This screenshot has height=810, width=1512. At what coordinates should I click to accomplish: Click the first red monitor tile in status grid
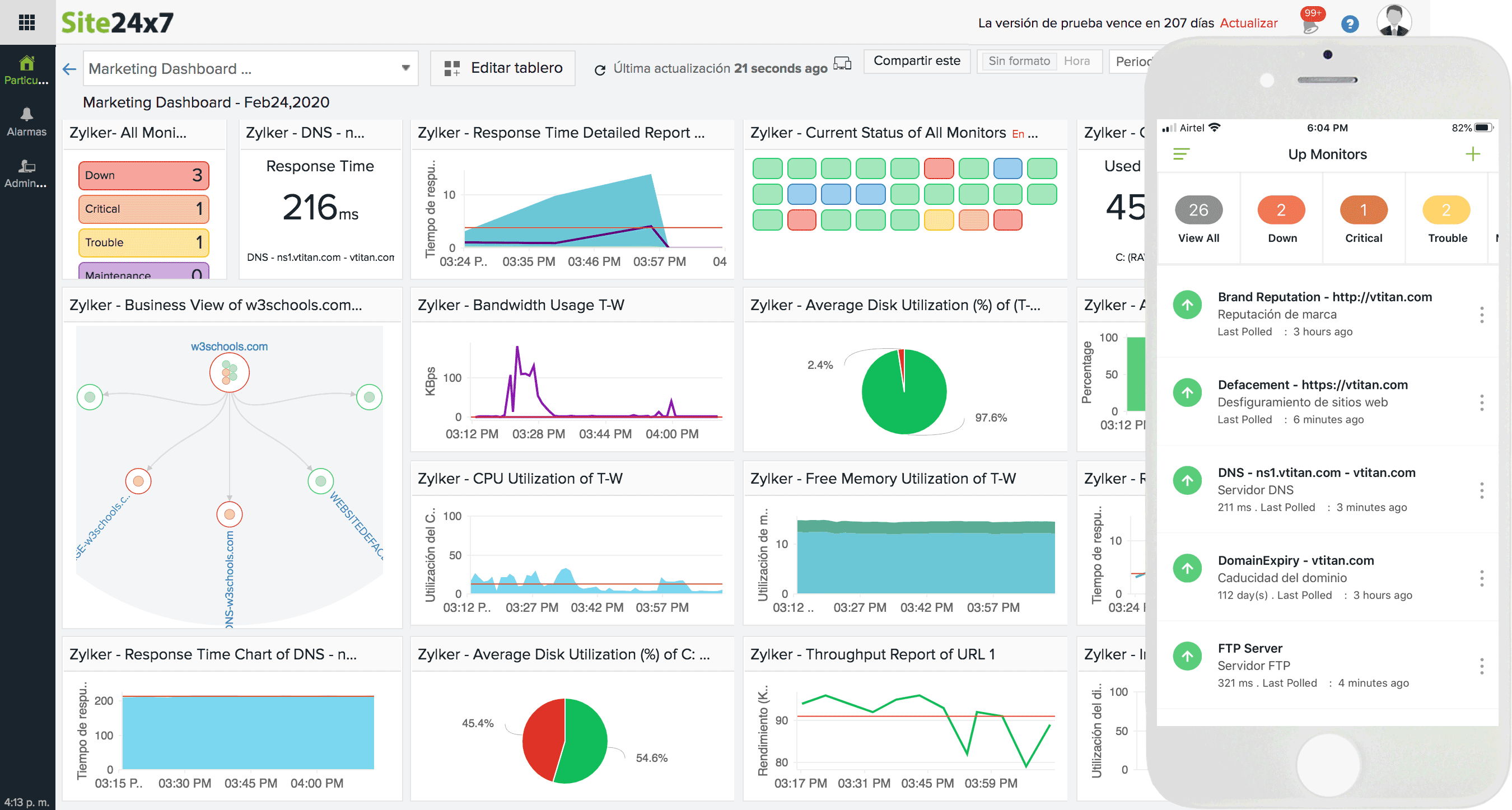[x=939, y=168]
